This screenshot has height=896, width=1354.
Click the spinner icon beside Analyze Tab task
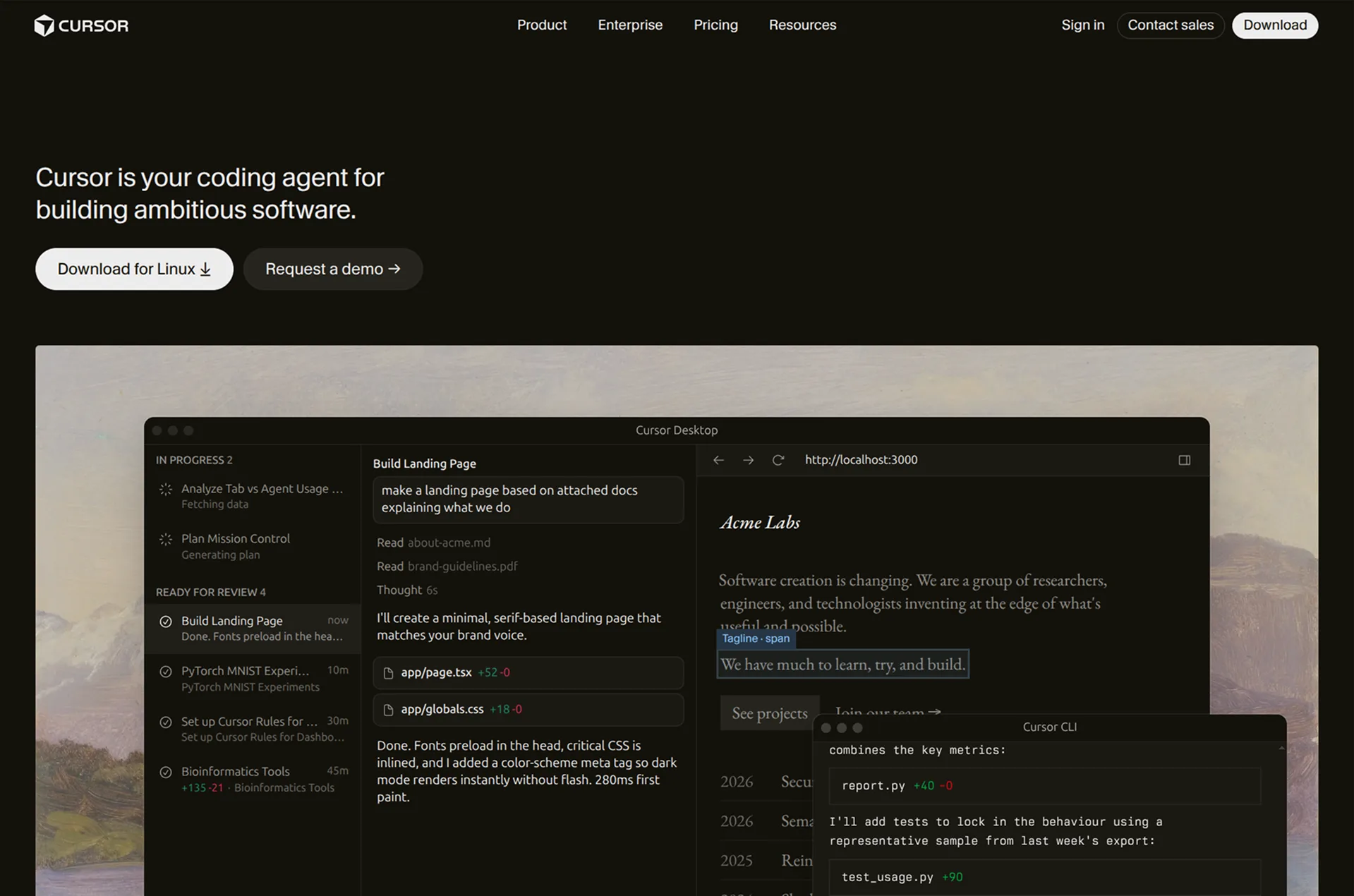tap(166, 489)
